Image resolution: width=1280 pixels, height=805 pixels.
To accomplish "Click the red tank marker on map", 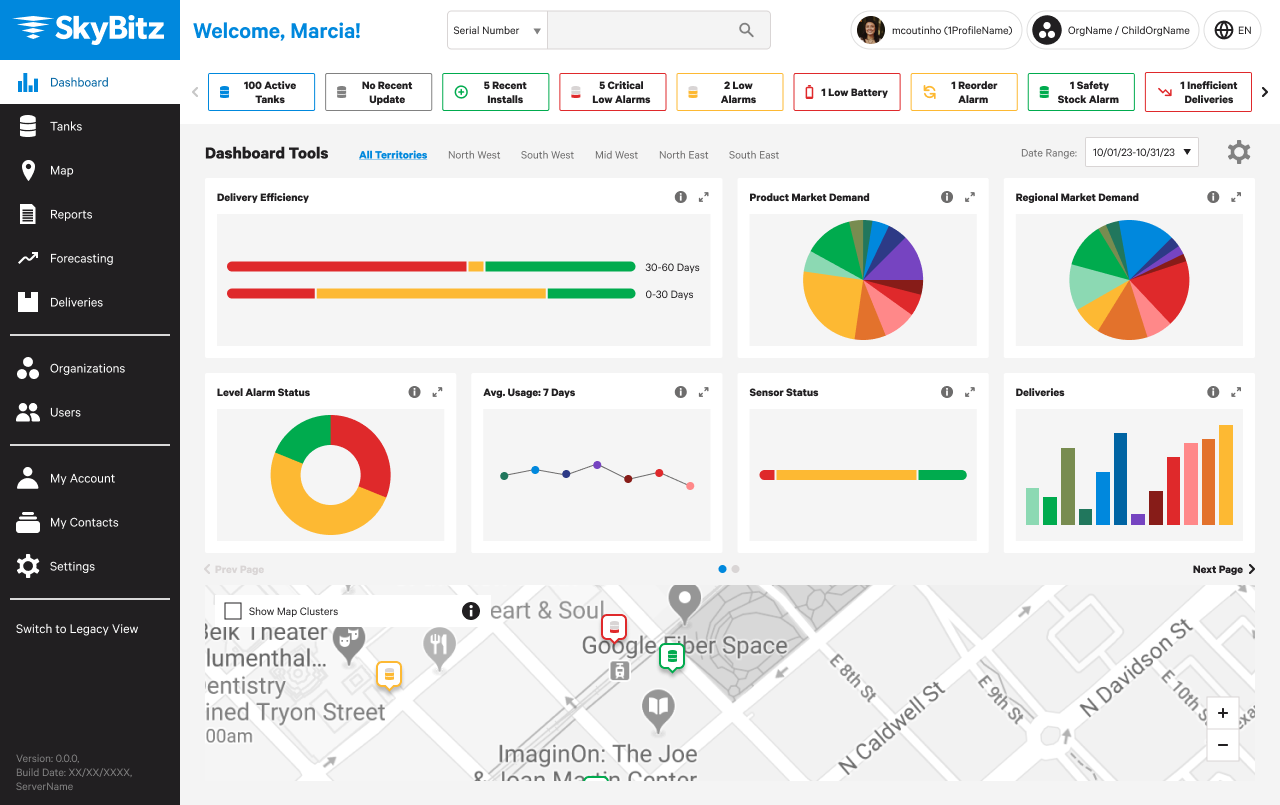I will [x=614, y=628].
